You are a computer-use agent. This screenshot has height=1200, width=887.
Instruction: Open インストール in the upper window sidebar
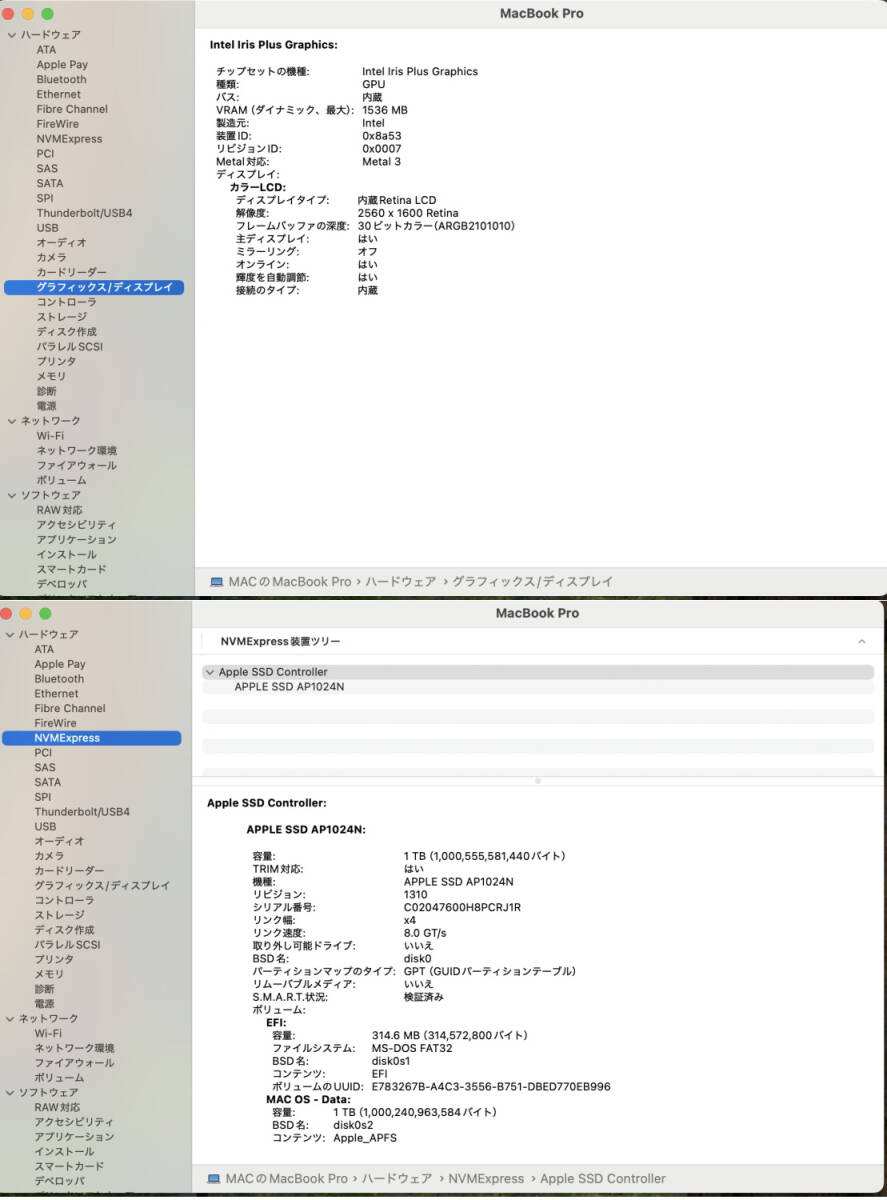[x=67, y=554]
